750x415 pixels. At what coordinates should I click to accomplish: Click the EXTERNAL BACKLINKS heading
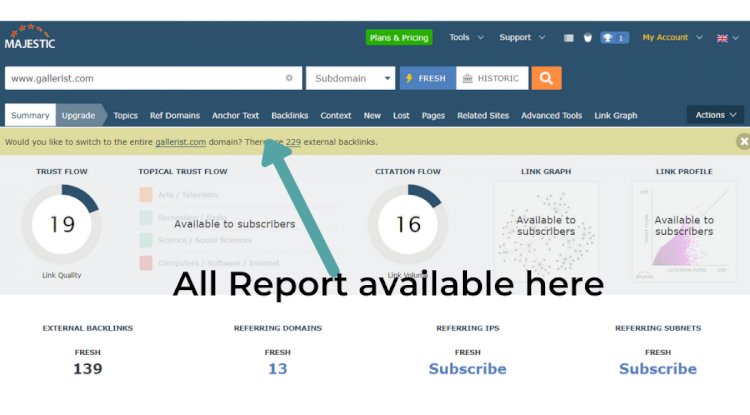pyautogui.click(x=88, y=328)
